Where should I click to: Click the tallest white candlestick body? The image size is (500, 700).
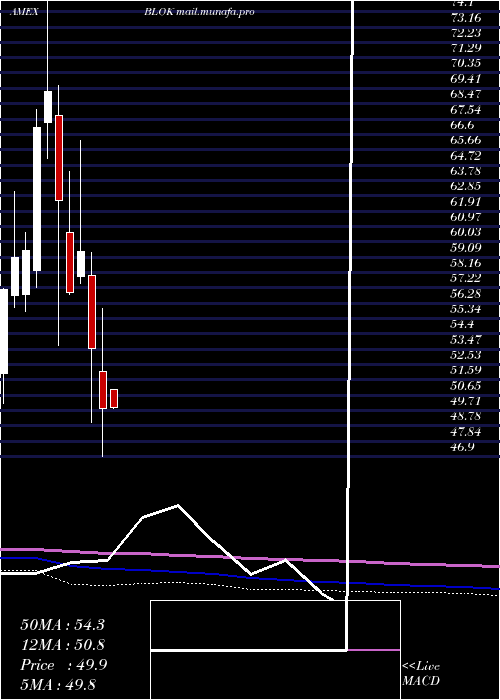(x=37, y=199)
